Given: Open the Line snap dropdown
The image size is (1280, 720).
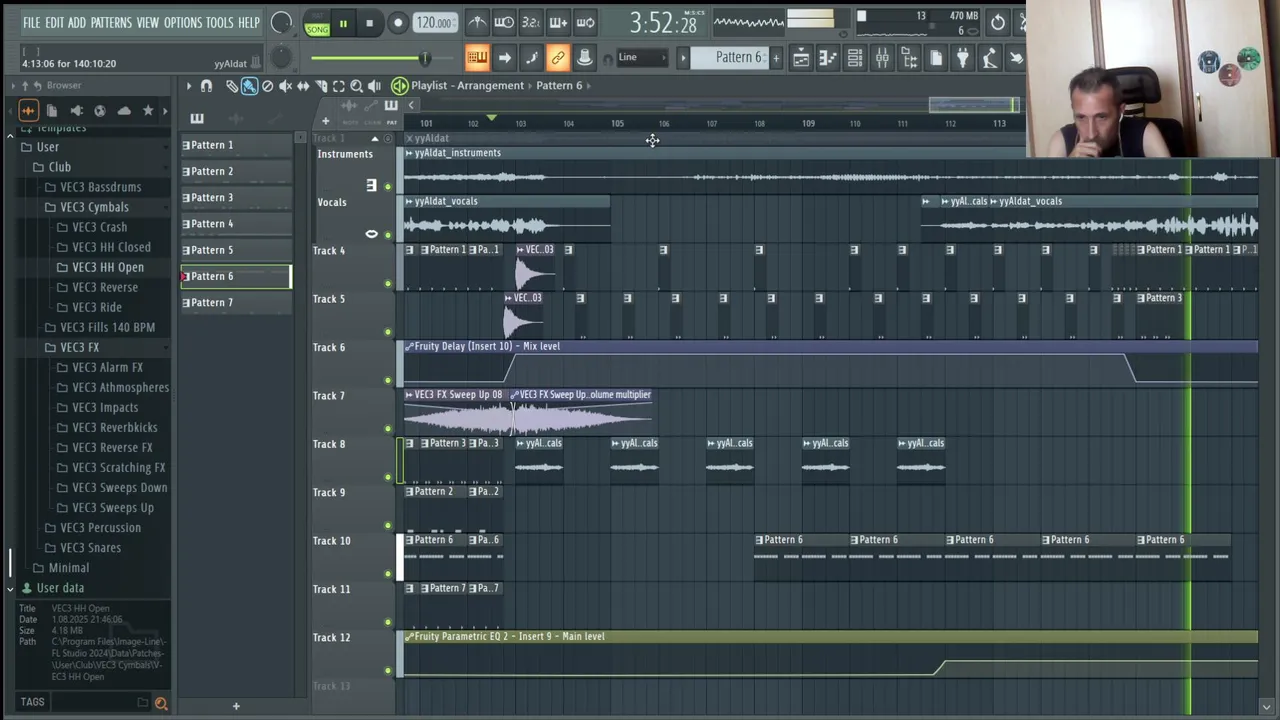Looking at the screenshot, I should click(x=642, y=58).
